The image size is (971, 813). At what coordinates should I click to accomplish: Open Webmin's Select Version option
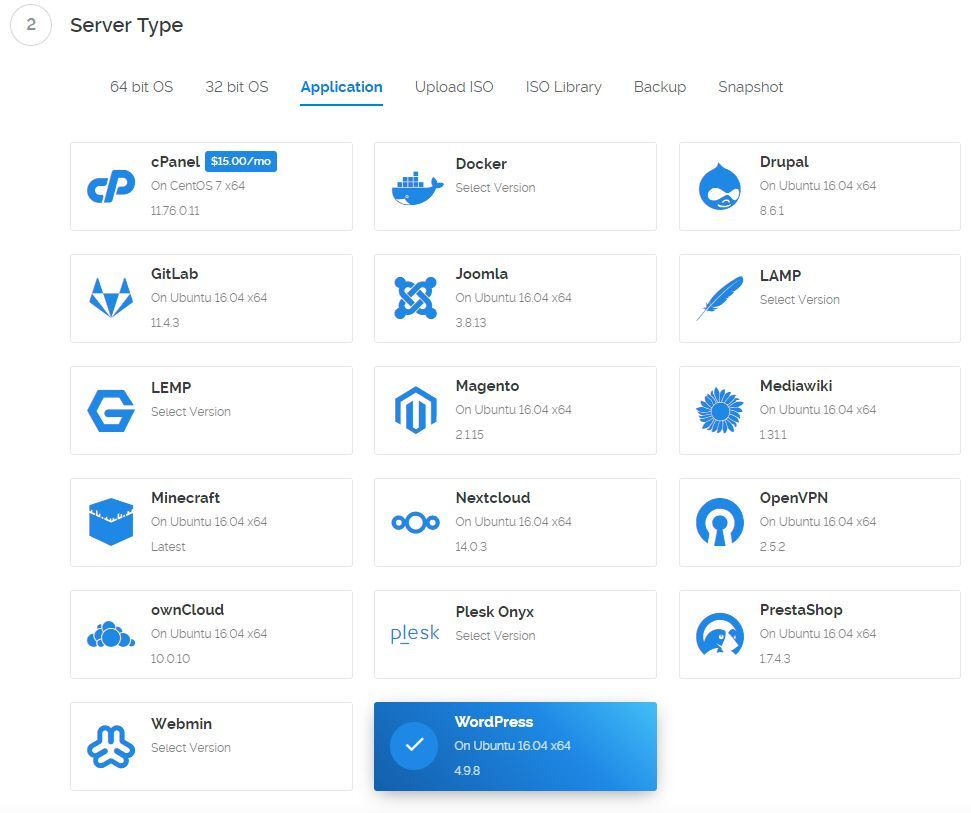pos(191,748)
